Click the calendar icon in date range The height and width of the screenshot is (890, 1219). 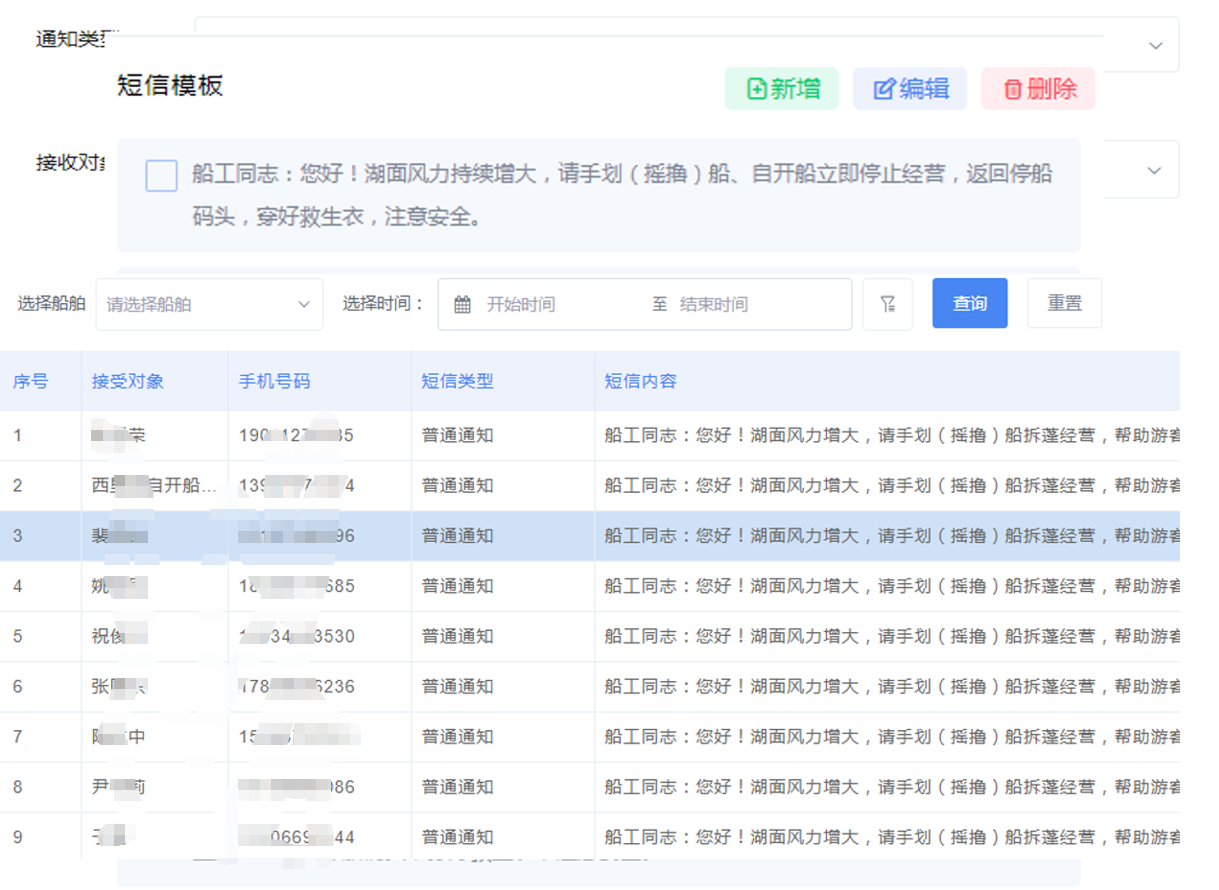462,305
